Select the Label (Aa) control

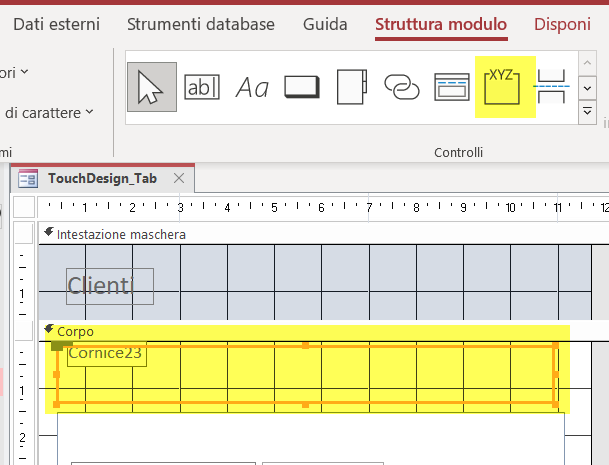pyautogui.click(x=252, y=87)
